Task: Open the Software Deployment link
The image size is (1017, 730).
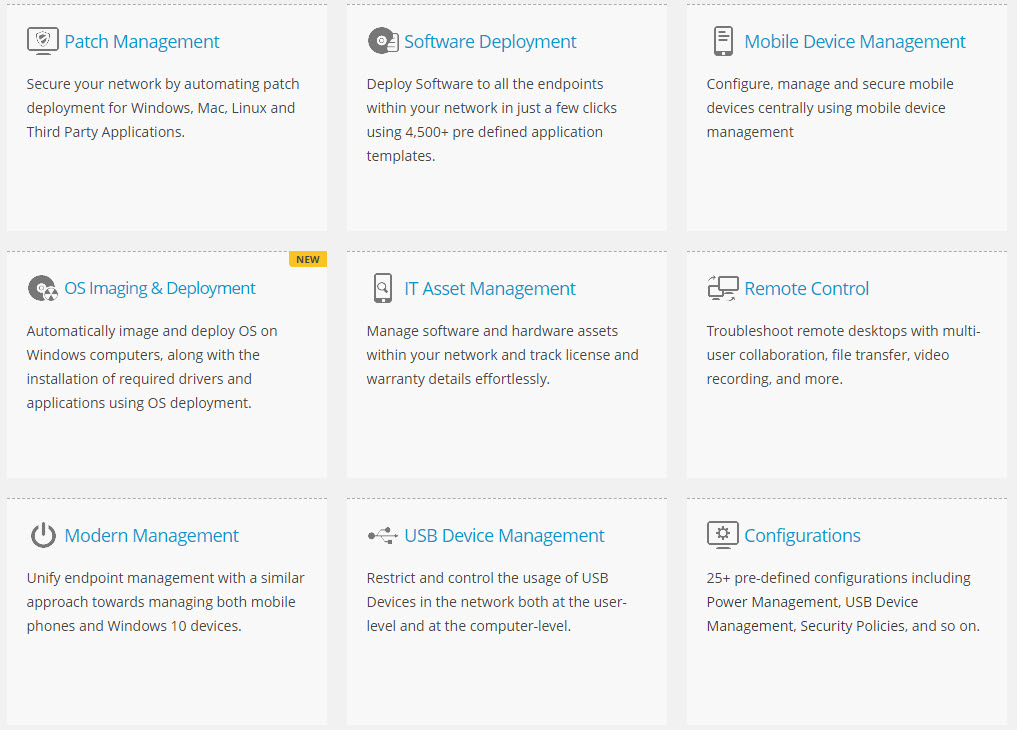Action: point(490,41)
